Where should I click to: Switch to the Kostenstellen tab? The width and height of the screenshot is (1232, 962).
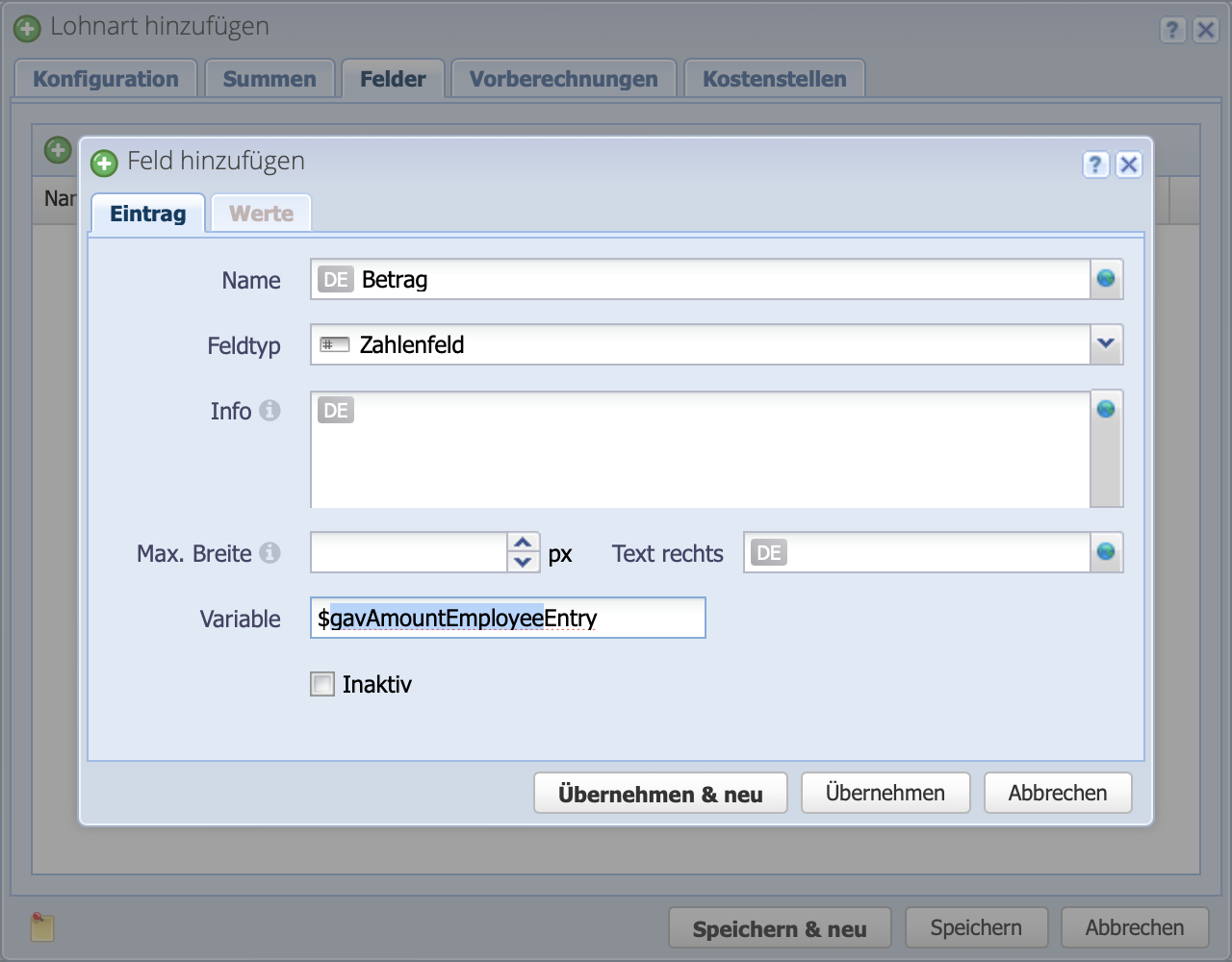tap(774, 78)
